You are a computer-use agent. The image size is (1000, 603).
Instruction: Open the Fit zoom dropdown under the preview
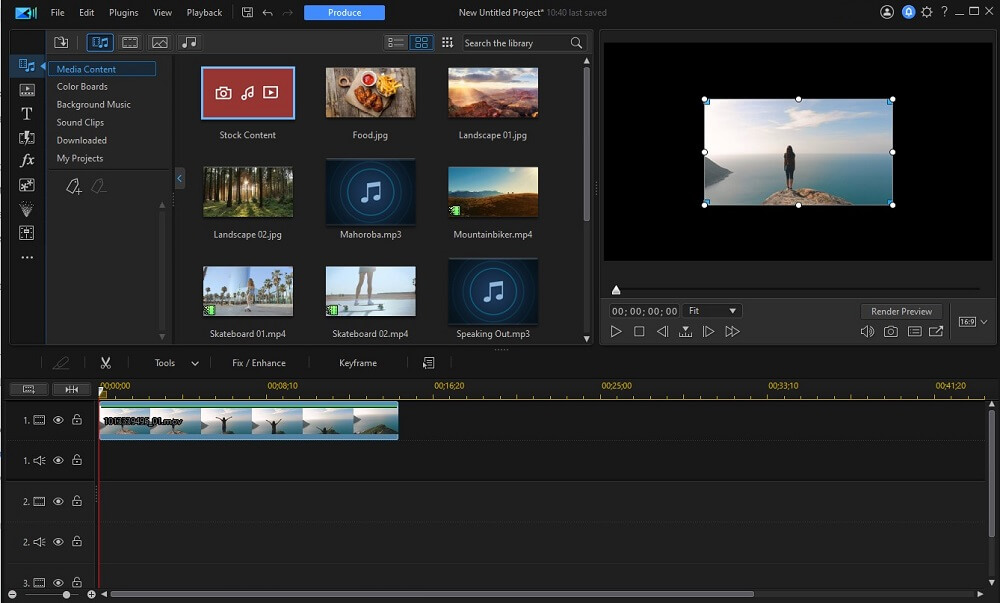pos(712,310)
